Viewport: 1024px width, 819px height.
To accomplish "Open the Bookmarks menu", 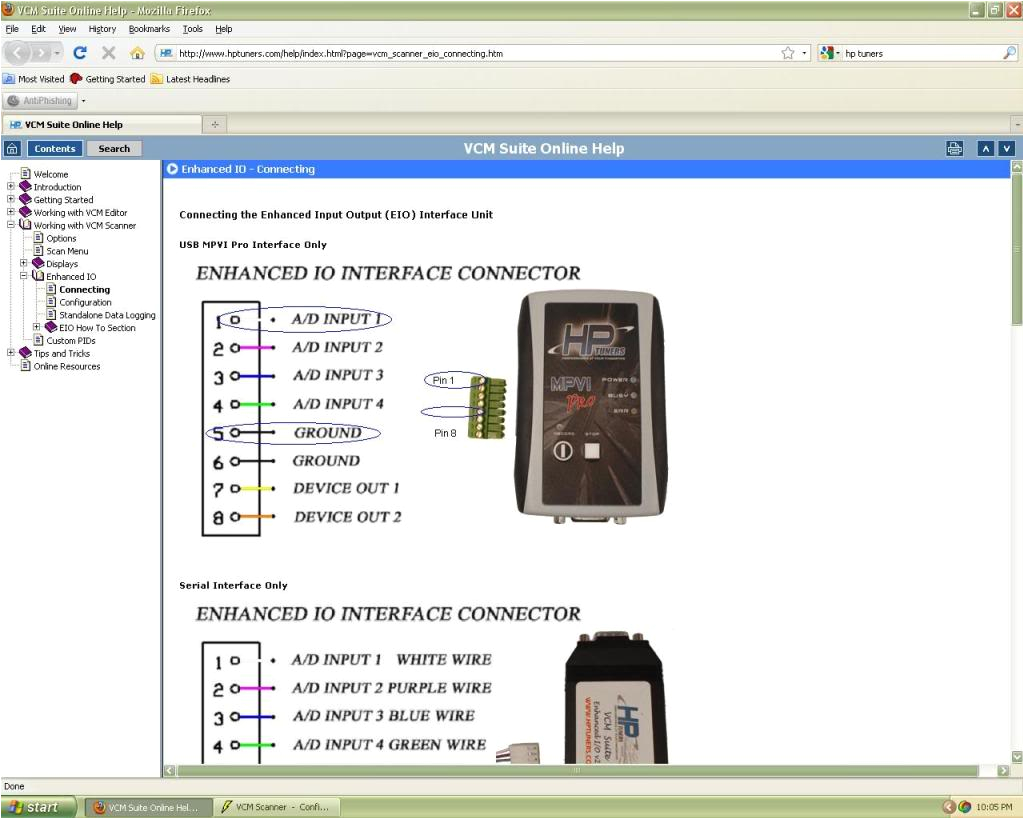I will coord(148,29).
